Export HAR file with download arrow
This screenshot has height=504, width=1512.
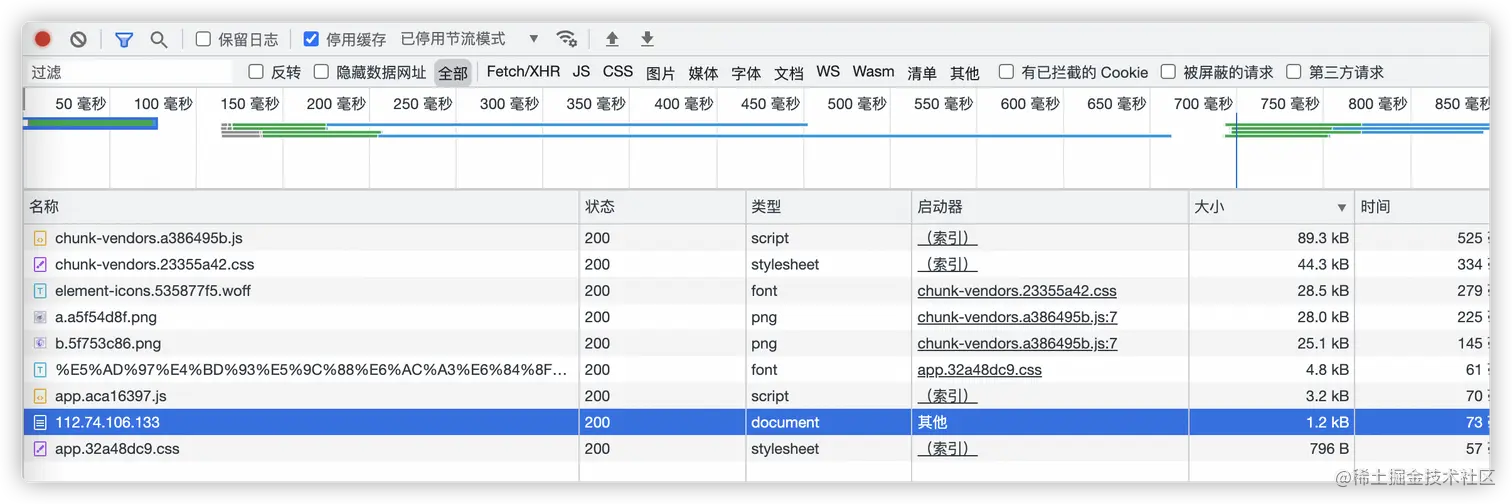[x=647, y=39]
